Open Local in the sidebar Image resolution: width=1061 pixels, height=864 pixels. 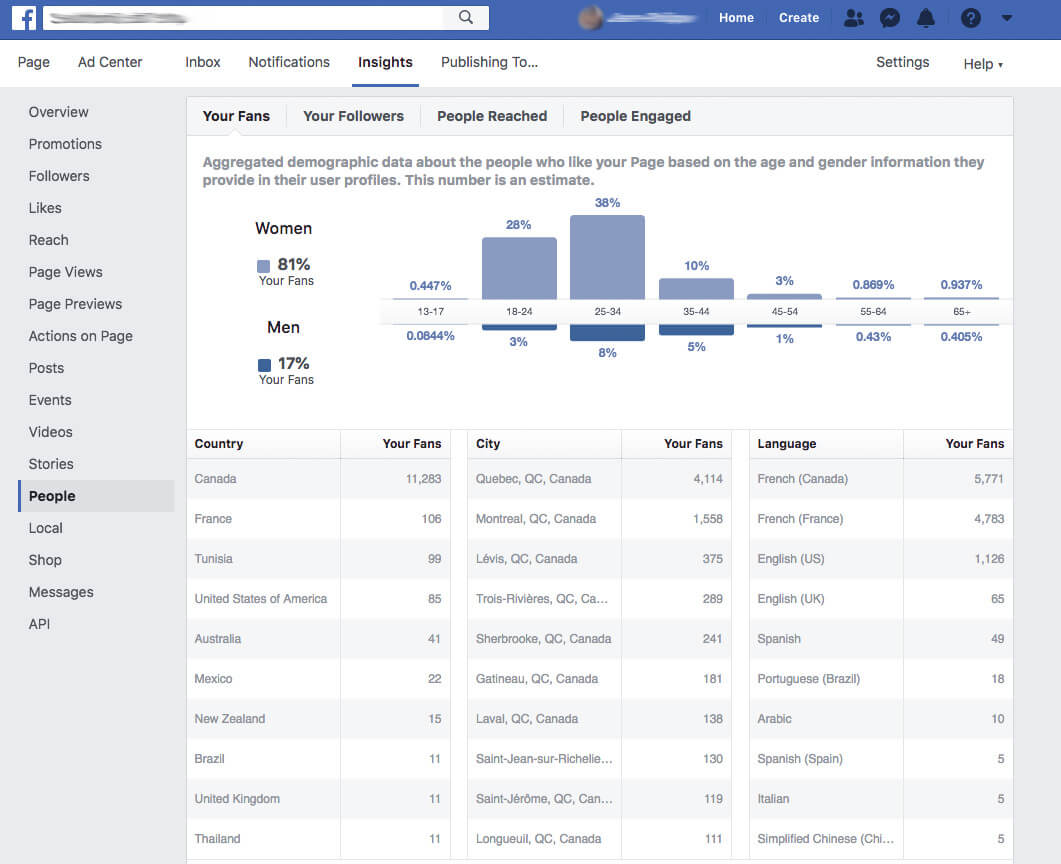(45, 528)
